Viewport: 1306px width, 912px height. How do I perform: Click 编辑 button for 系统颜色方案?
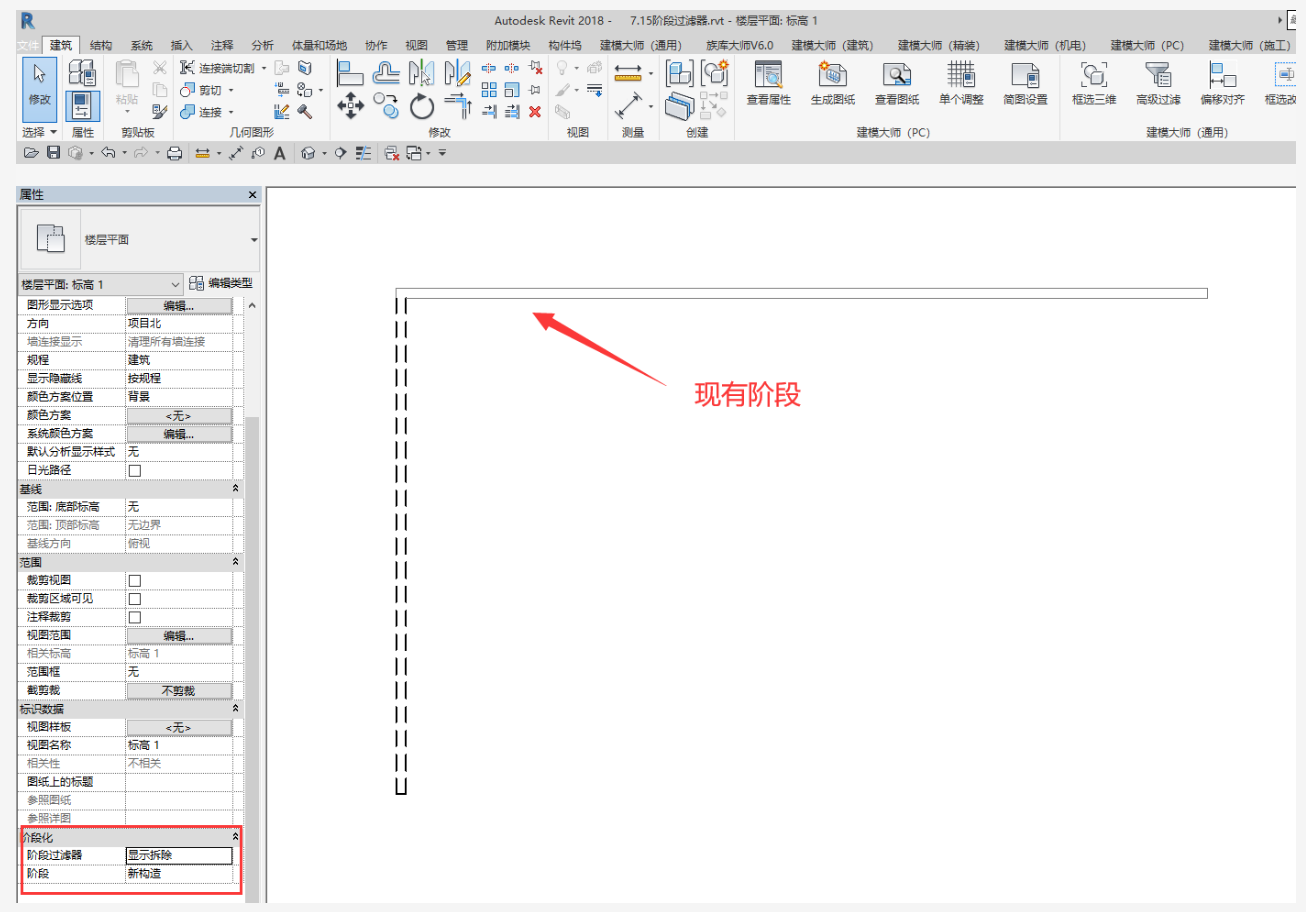(179, 434)
